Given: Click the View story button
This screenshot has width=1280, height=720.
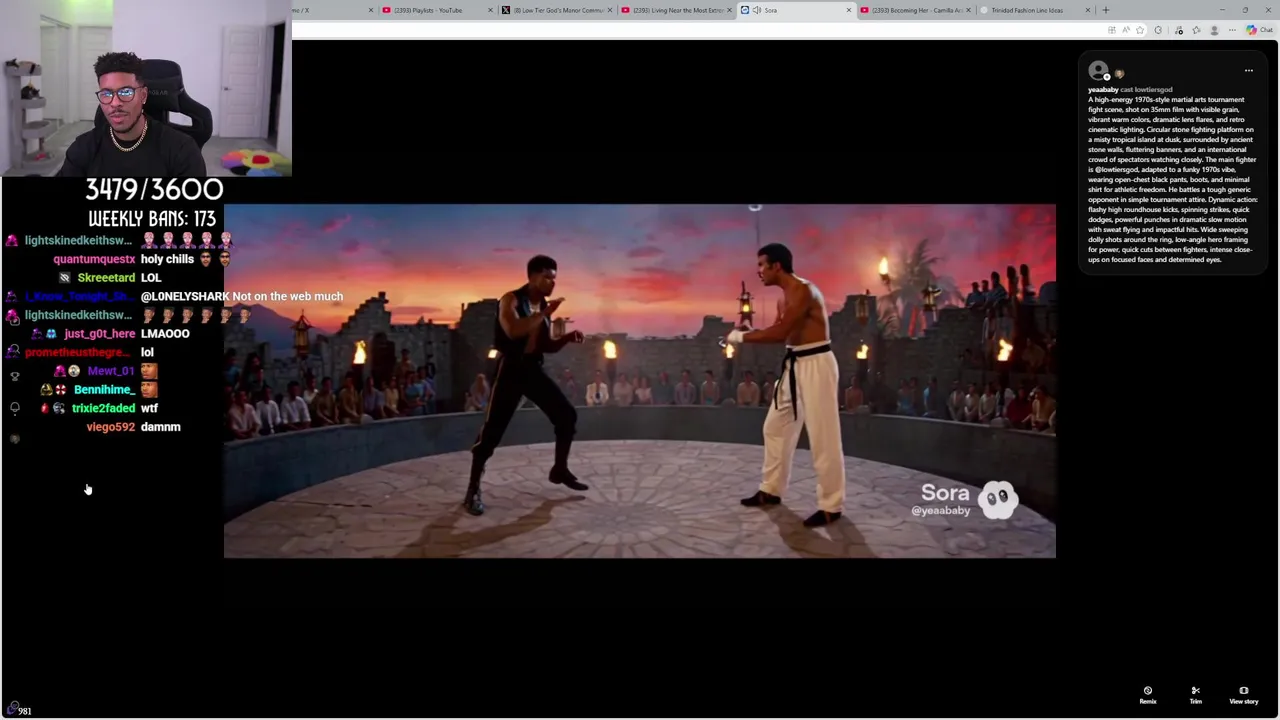Looking at the screenshot, I should click(1243, 695).
